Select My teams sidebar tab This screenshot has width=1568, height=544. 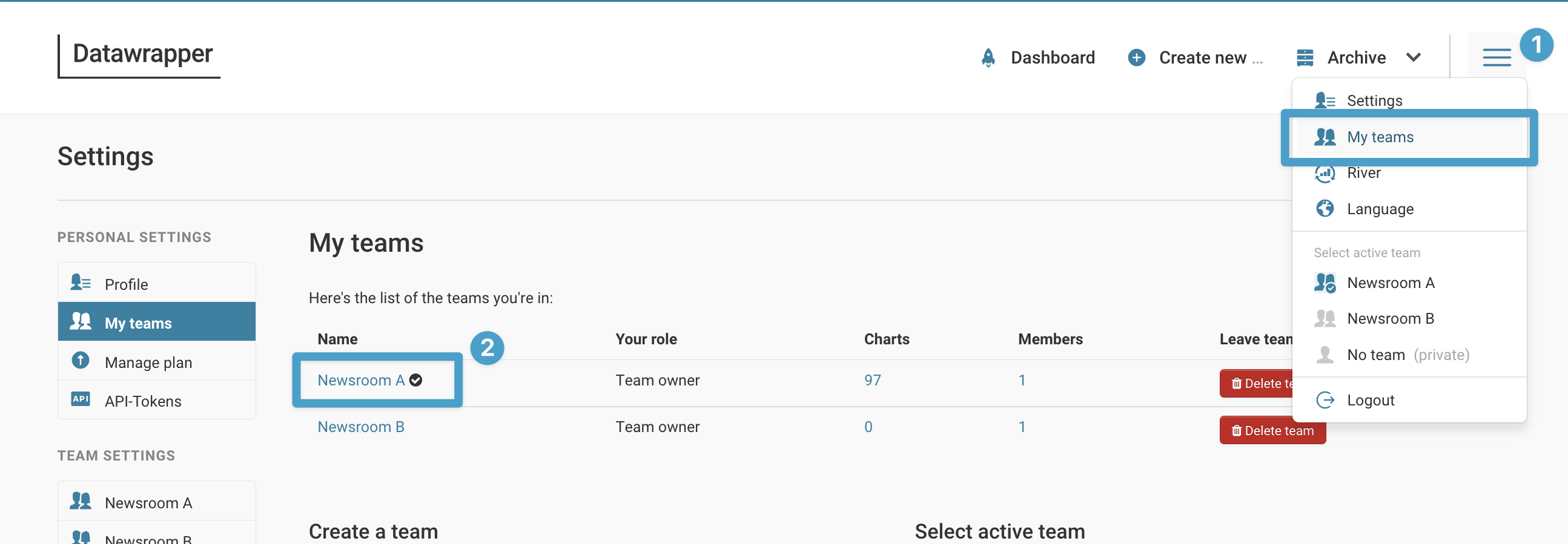point(156,322)
